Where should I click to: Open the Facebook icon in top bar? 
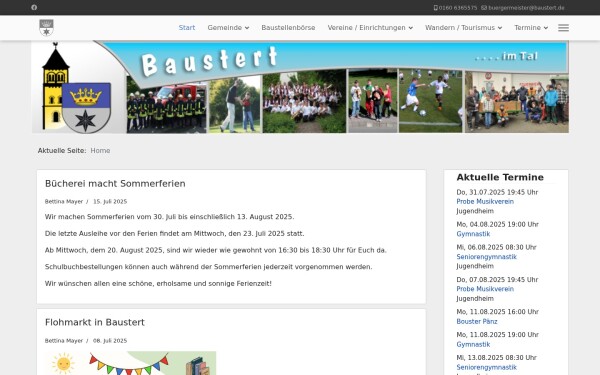tap(34, 8)
